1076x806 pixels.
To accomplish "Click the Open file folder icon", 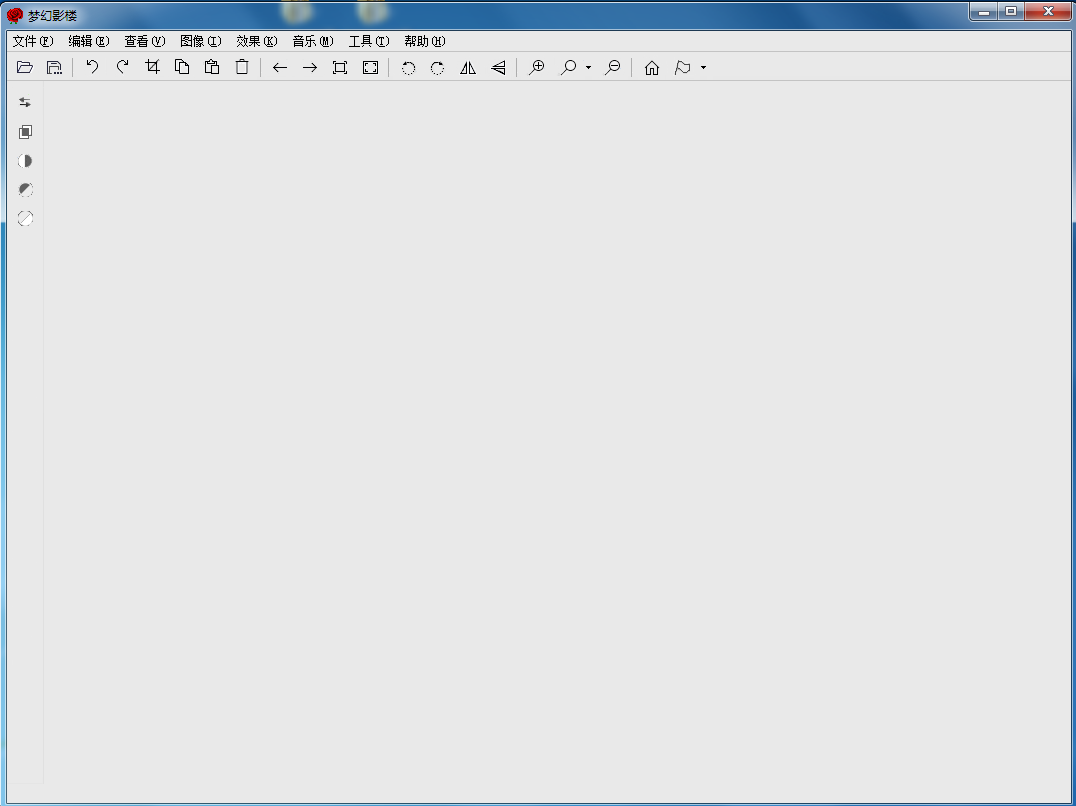I will [25, 67].
